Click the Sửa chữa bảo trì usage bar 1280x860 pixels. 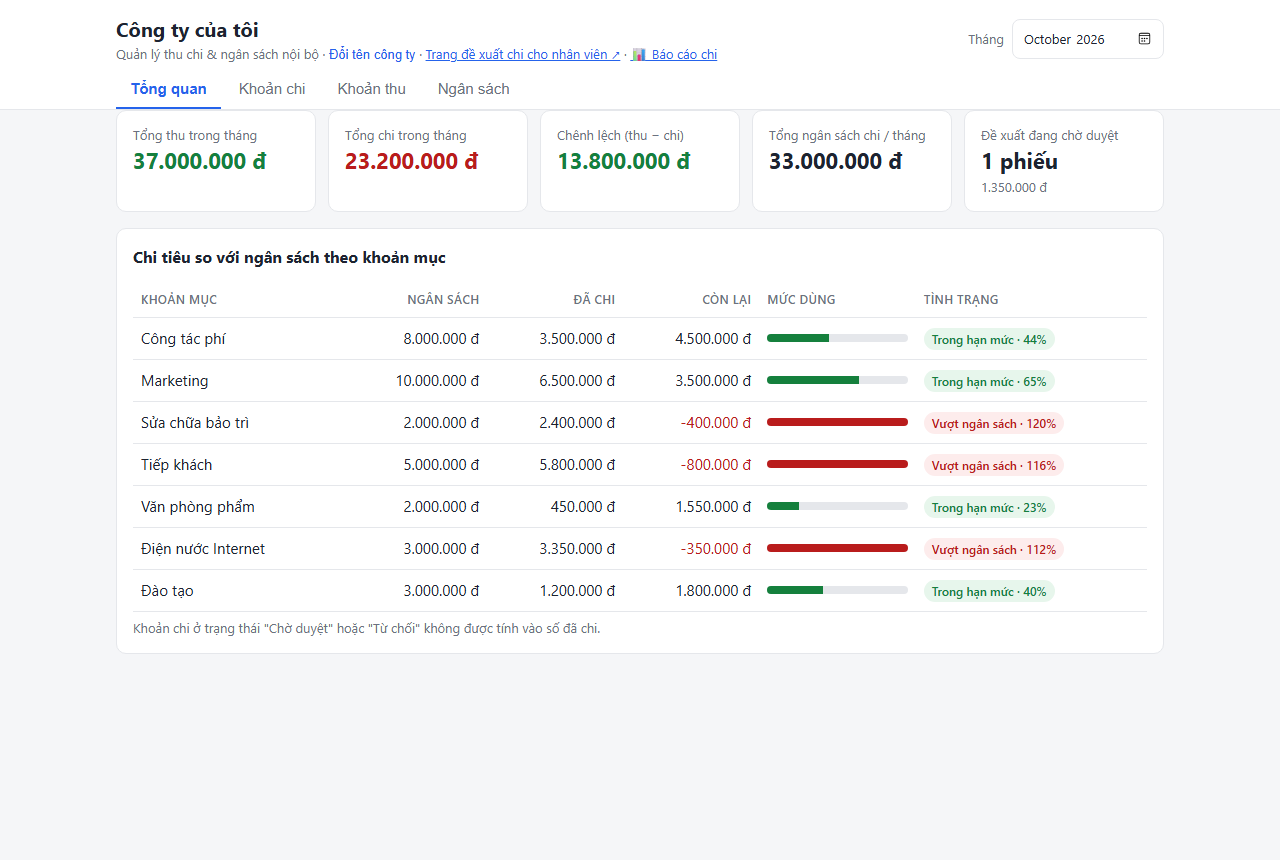click(x=837, y=422)
